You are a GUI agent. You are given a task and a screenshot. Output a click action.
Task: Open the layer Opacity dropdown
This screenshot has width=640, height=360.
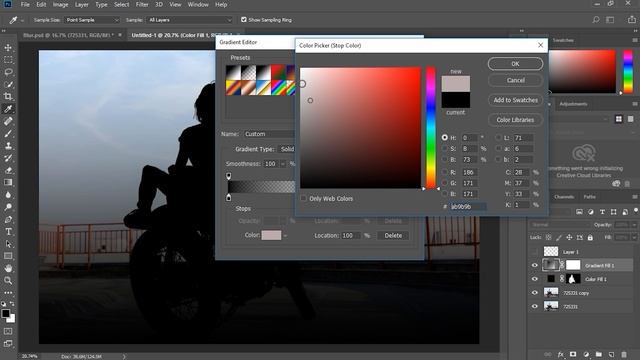(634, 225)
